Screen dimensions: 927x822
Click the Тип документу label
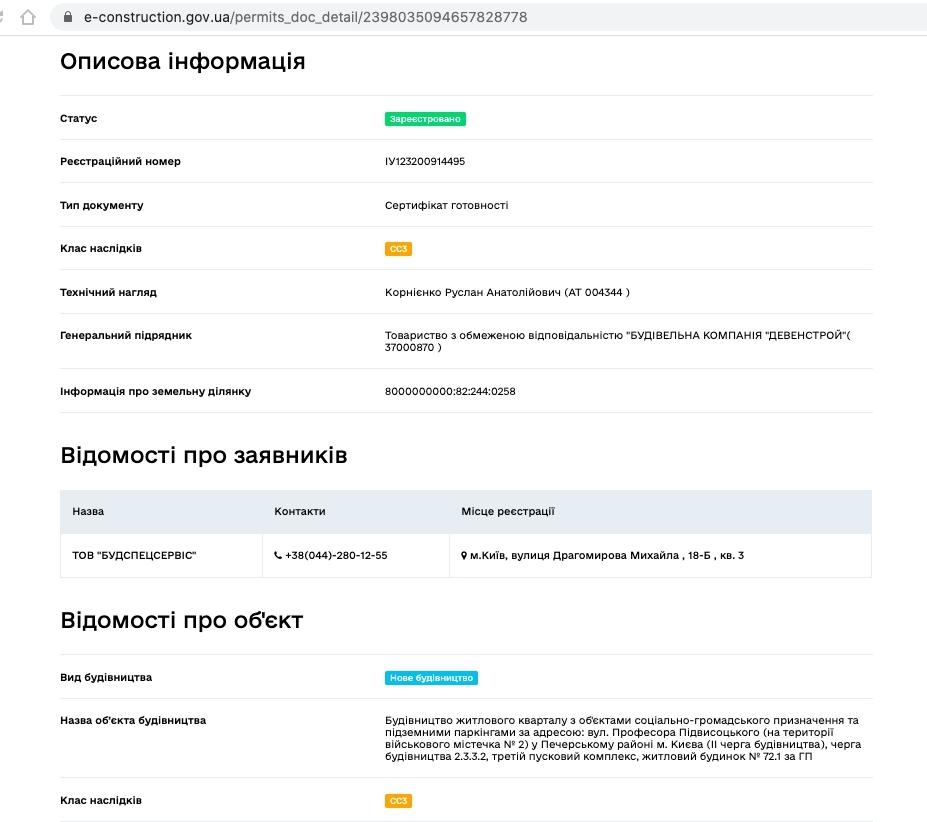[x=102, y=205]
